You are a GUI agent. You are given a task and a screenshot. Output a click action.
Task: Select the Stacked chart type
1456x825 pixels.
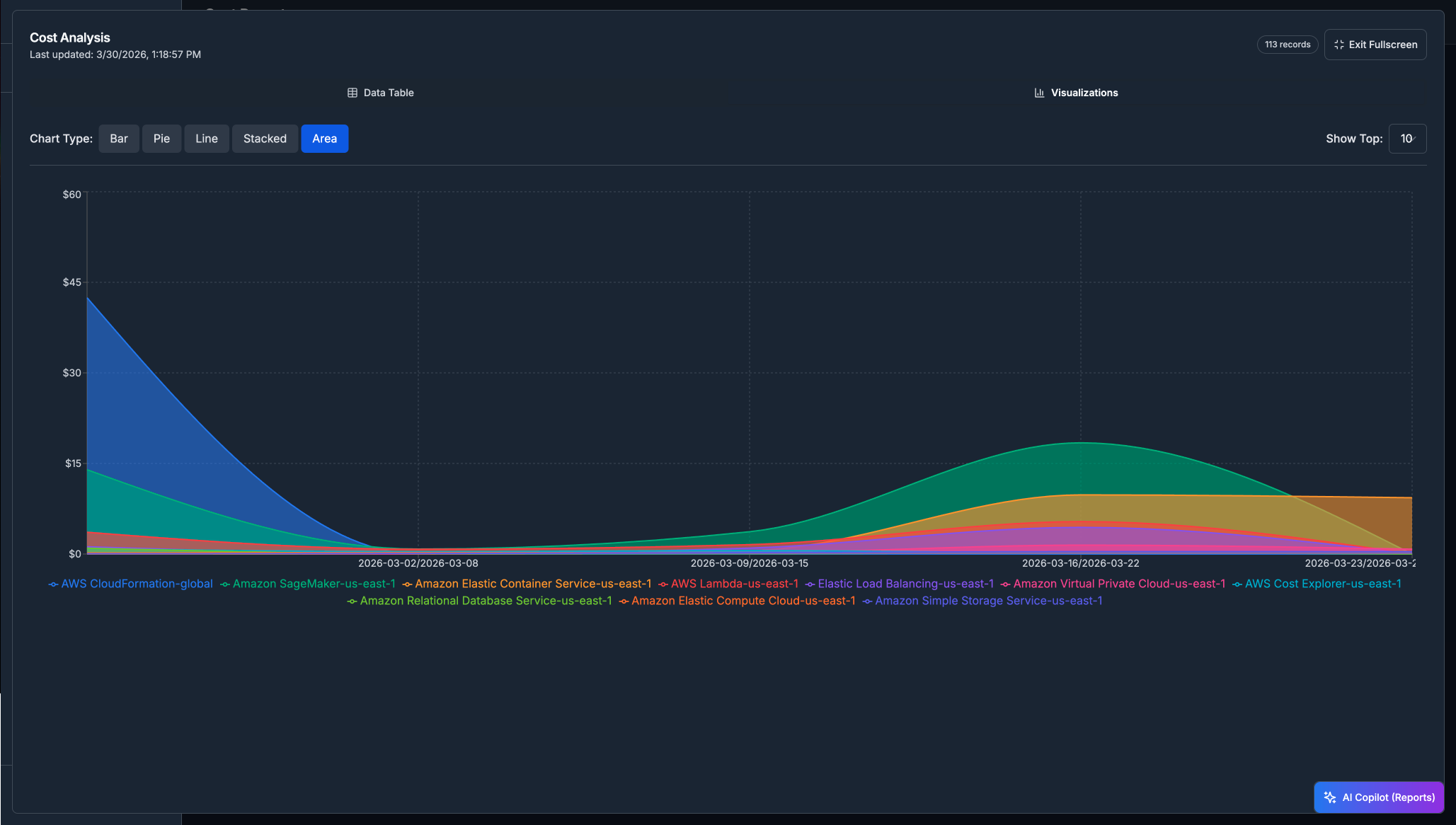[x=265, y=139]
